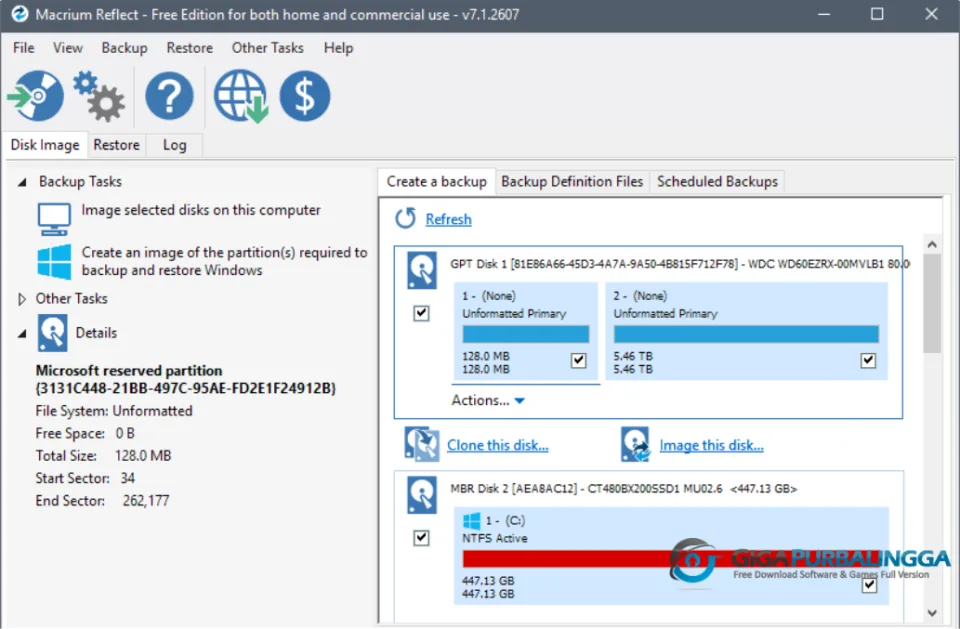This screenshot has height=629, width=960.
Task: Open the View menu
Action: tap(67, 48)
